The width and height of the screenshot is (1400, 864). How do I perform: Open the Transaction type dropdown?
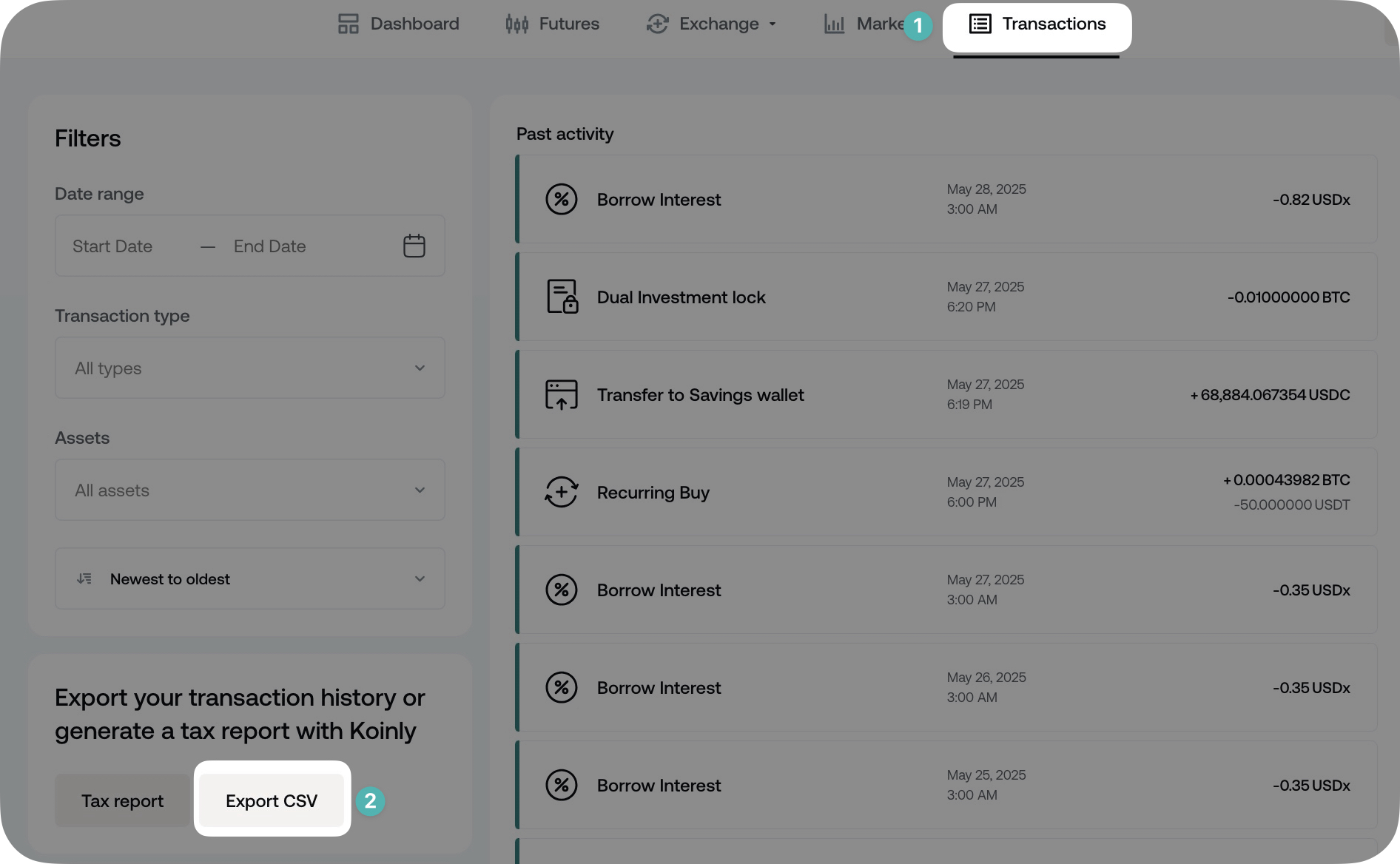(x=249, y=368)
